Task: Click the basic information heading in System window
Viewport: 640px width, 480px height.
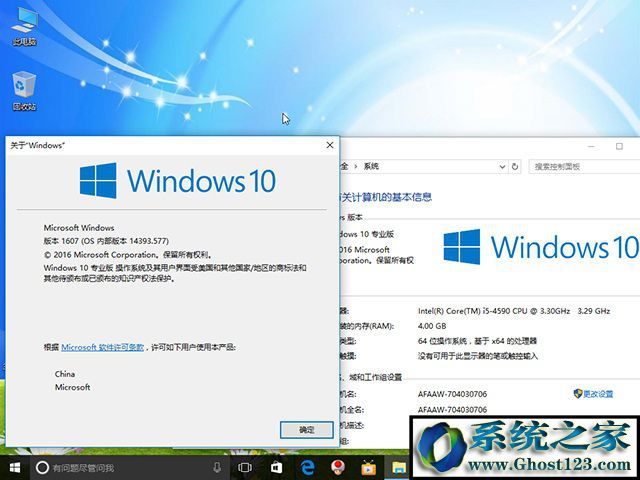Action: click(386, 197)
